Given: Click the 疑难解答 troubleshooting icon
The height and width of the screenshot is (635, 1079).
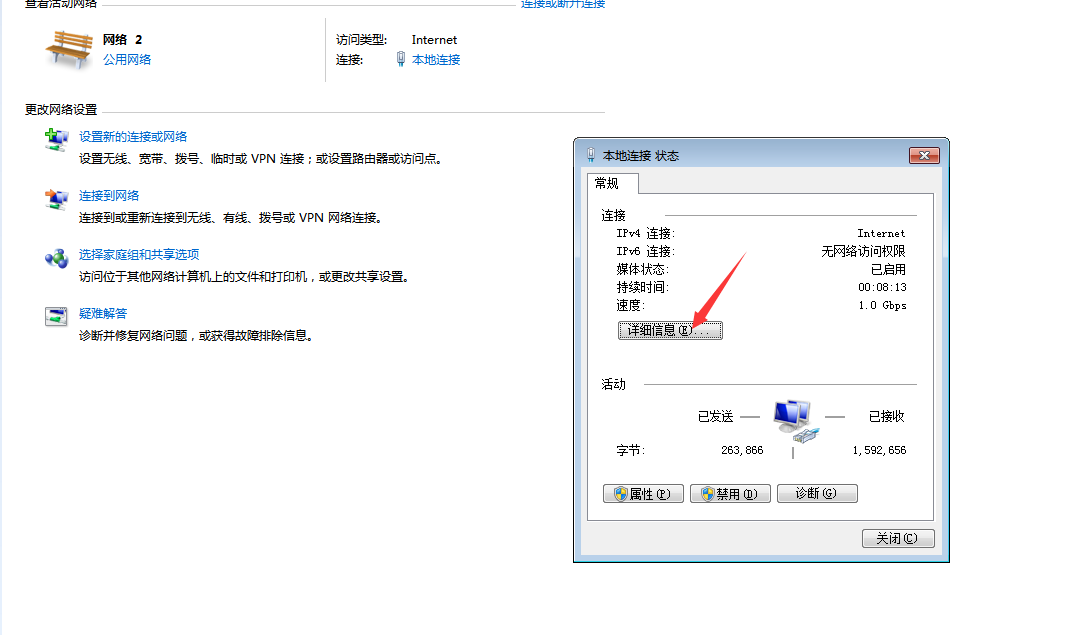Looking at the screenshot, I should click(x=56, y=317).
